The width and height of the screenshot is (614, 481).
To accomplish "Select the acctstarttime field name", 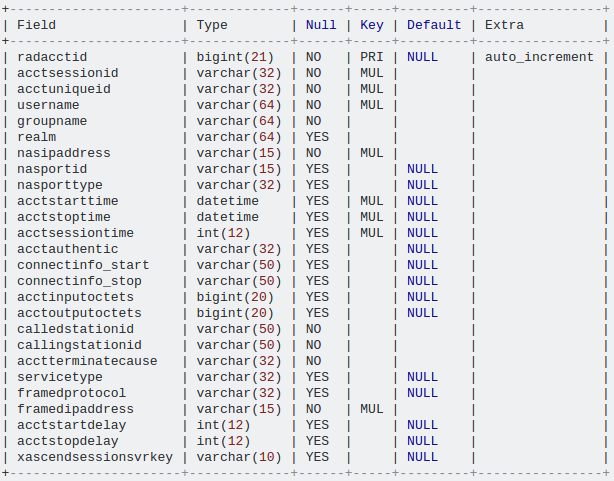I will point(68,201).
